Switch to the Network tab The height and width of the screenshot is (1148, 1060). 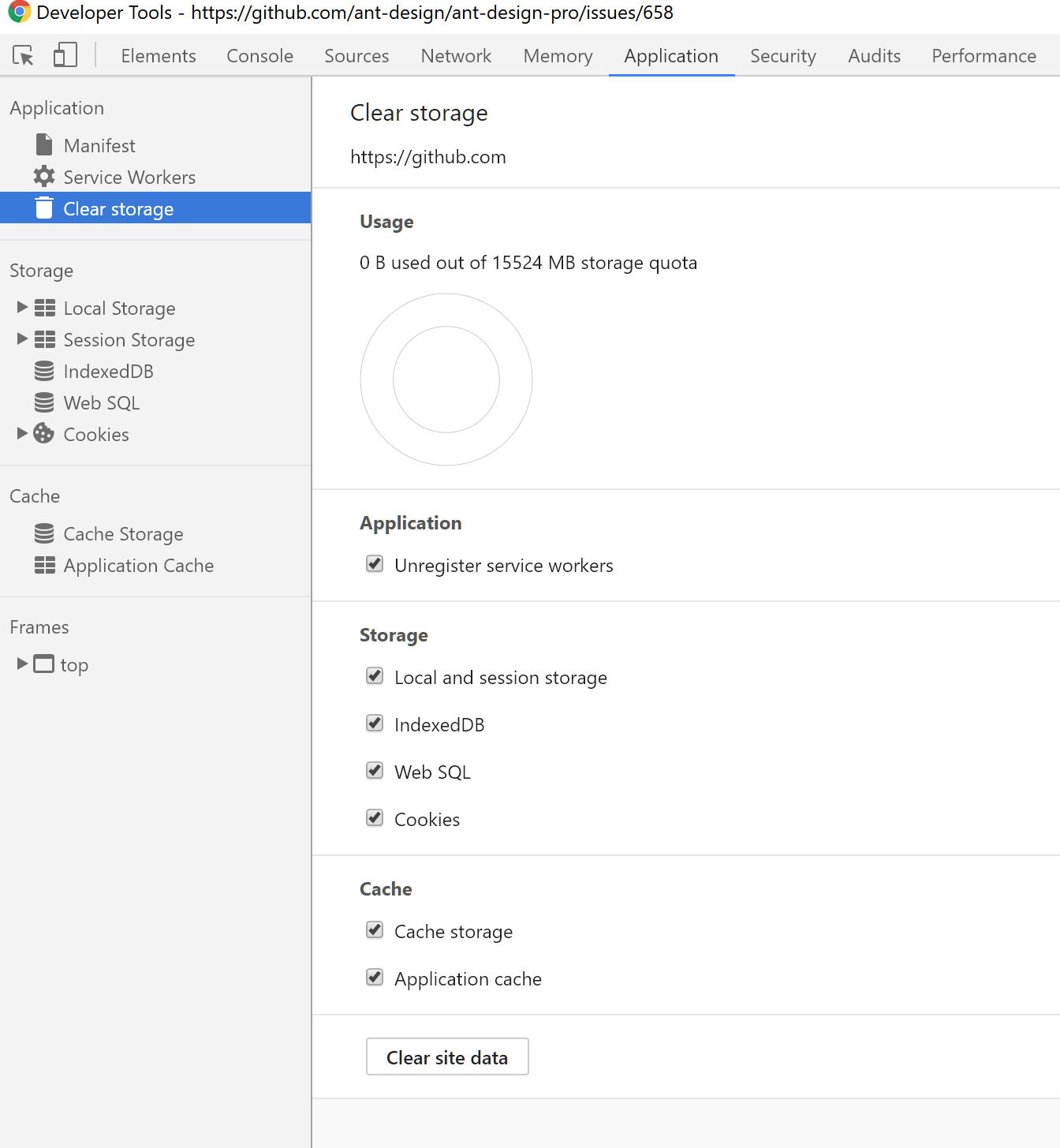point(456,55)
